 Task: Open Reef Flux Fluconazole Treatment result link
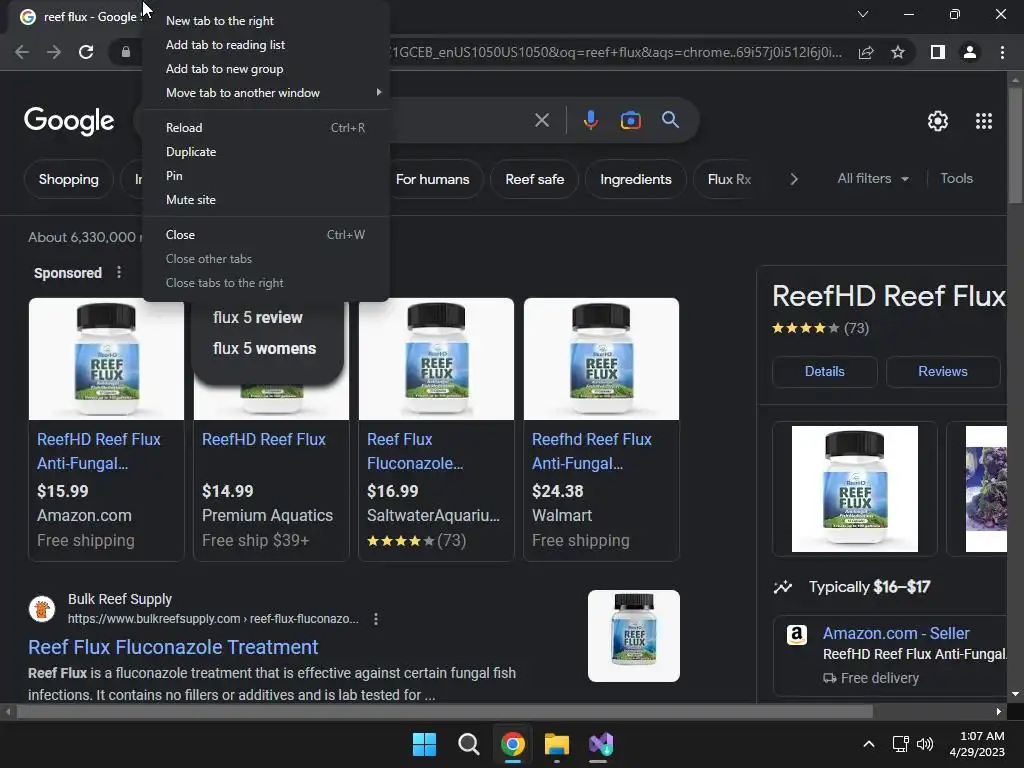[x=173, y=647]
